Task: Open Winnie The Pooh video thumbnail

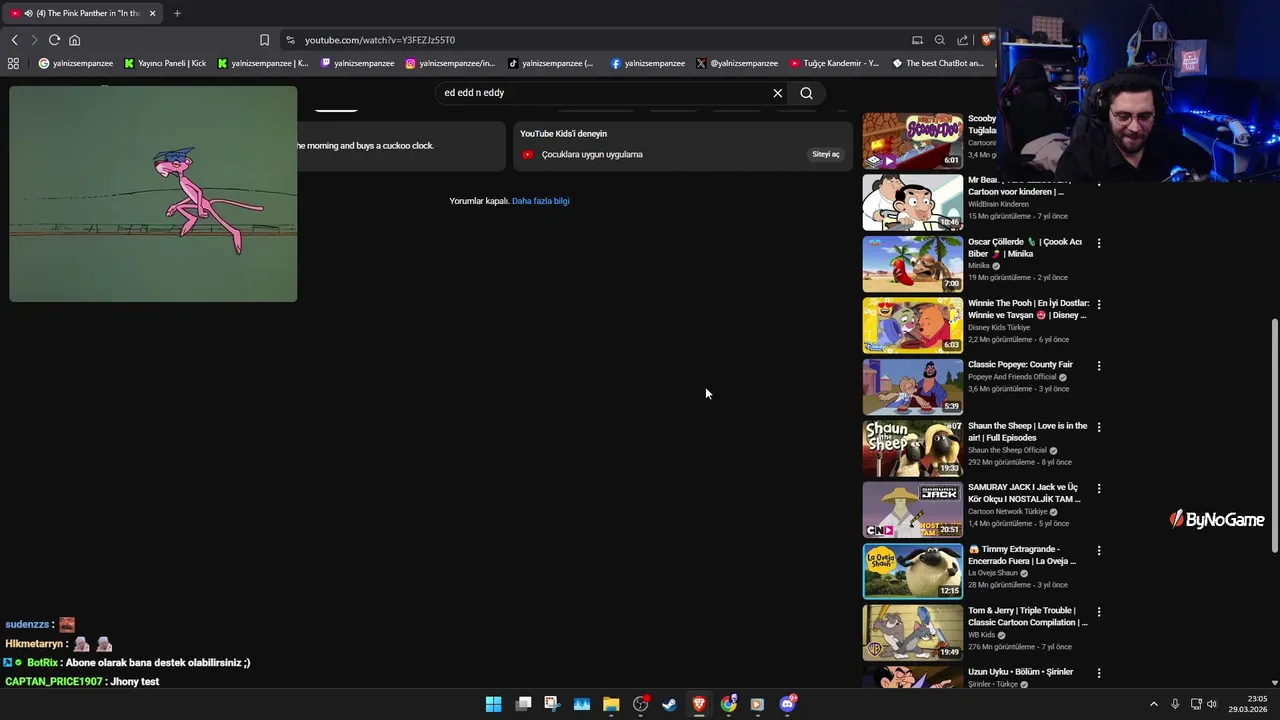Action: pos(913,325)
